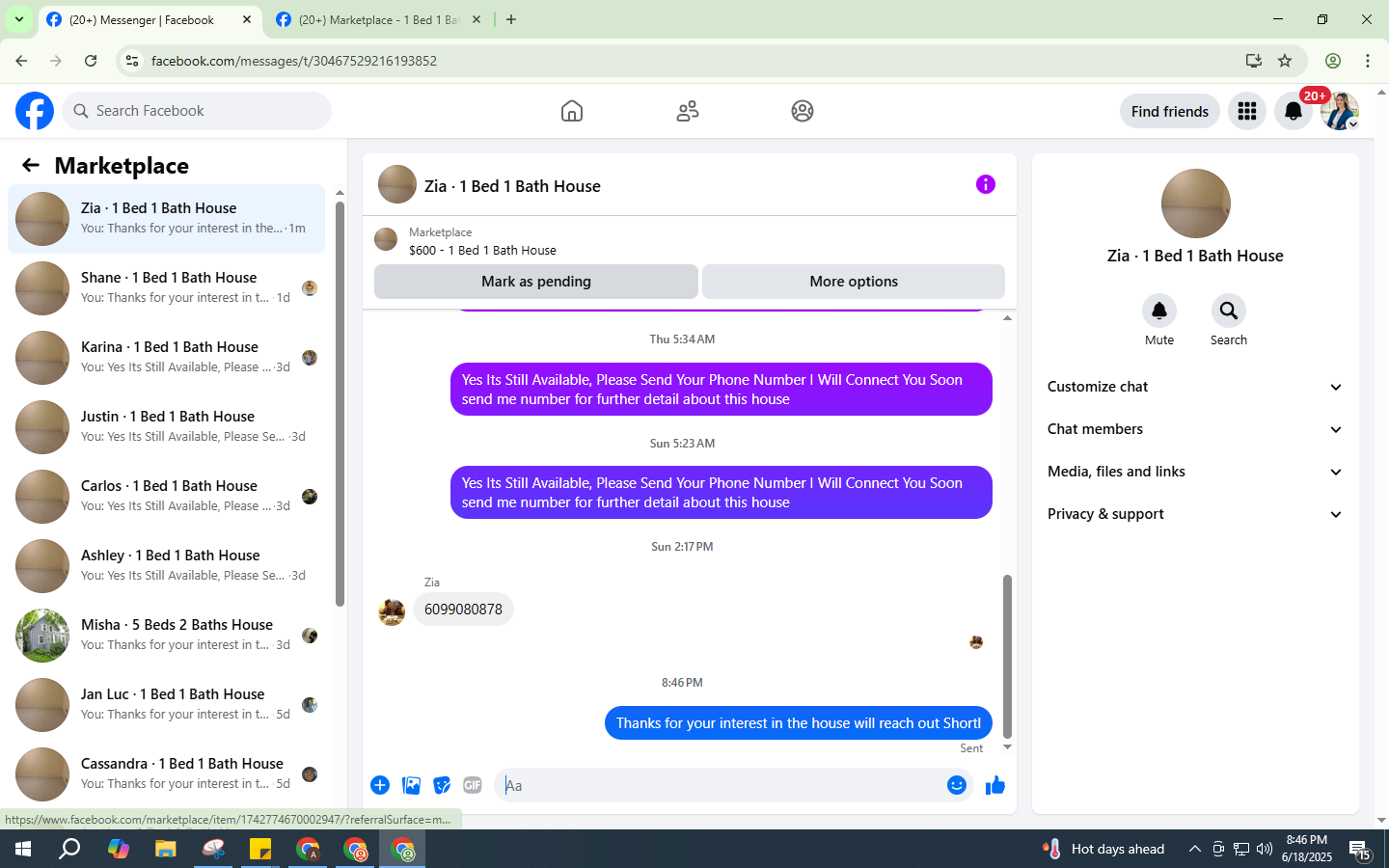Open the conversation with Jan Luc

click(166, 705)
